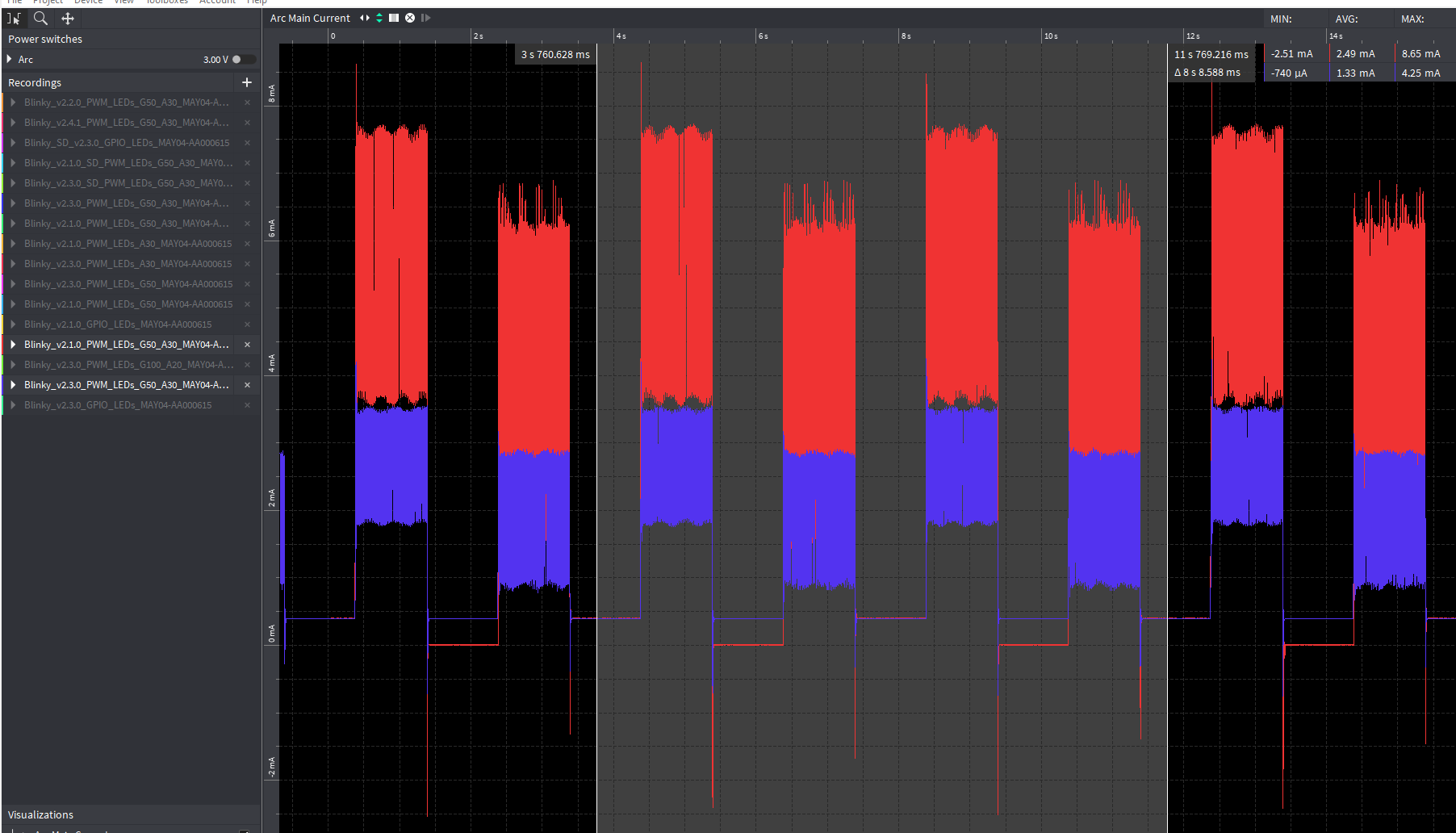Expand the active Blinky_v2.1.0_PWM_LEDs recording
Image resolution: width=1456 pixels, height=833 pixels.
click(x=13, y=344)
